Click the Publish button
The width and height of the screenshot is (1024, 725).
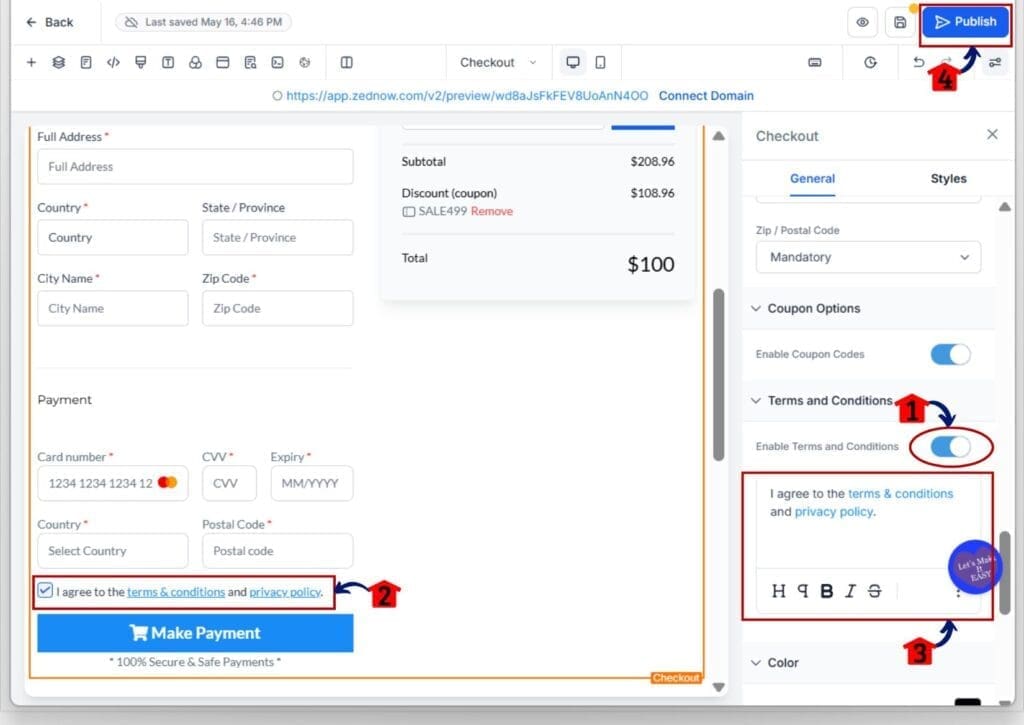[965, 22]
